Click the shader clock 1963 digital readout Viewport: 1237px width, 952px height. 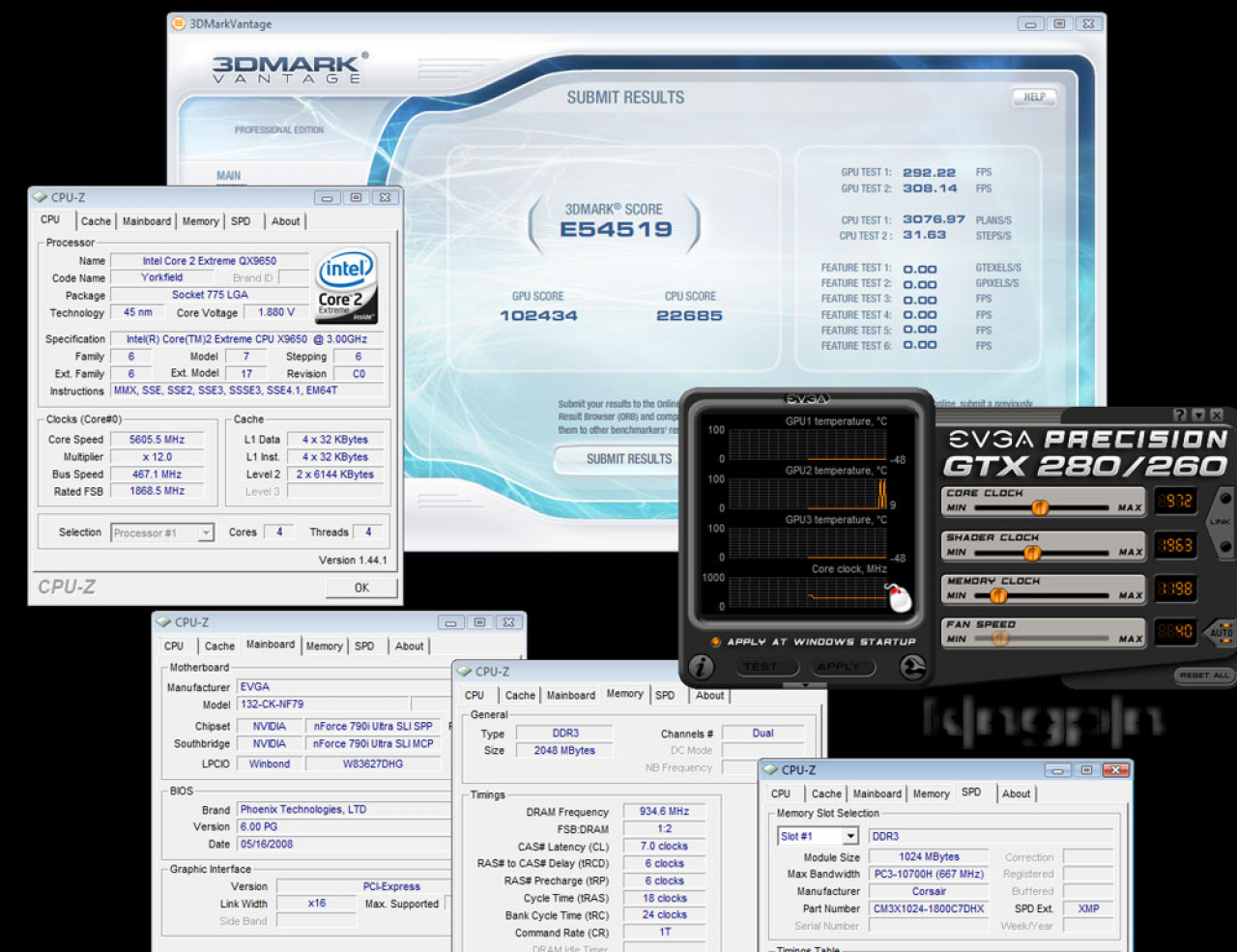(1175, 545)
